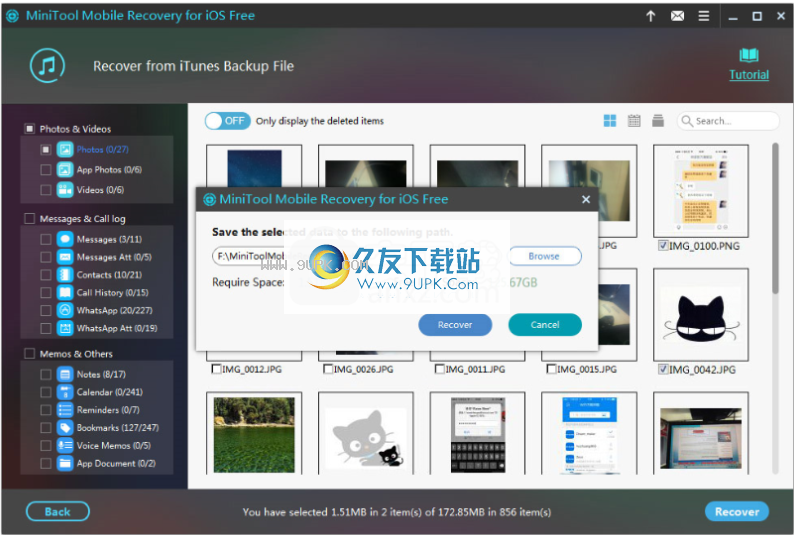The height and width of the screenshot is (535, 794).
Task: Check the Contacts (10/21) checkbox
Action: 46,275
